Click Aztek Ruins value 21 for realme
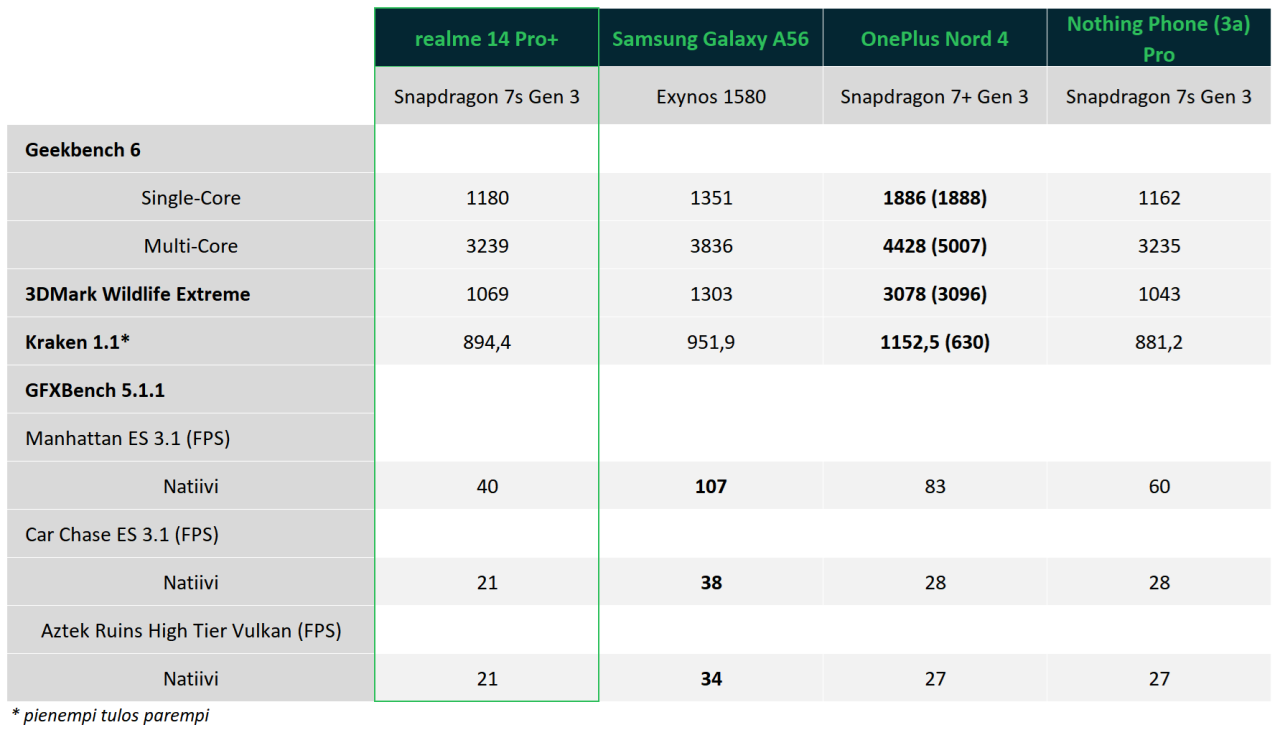Viewport: 1280px width, 730px height. point(487,678)
